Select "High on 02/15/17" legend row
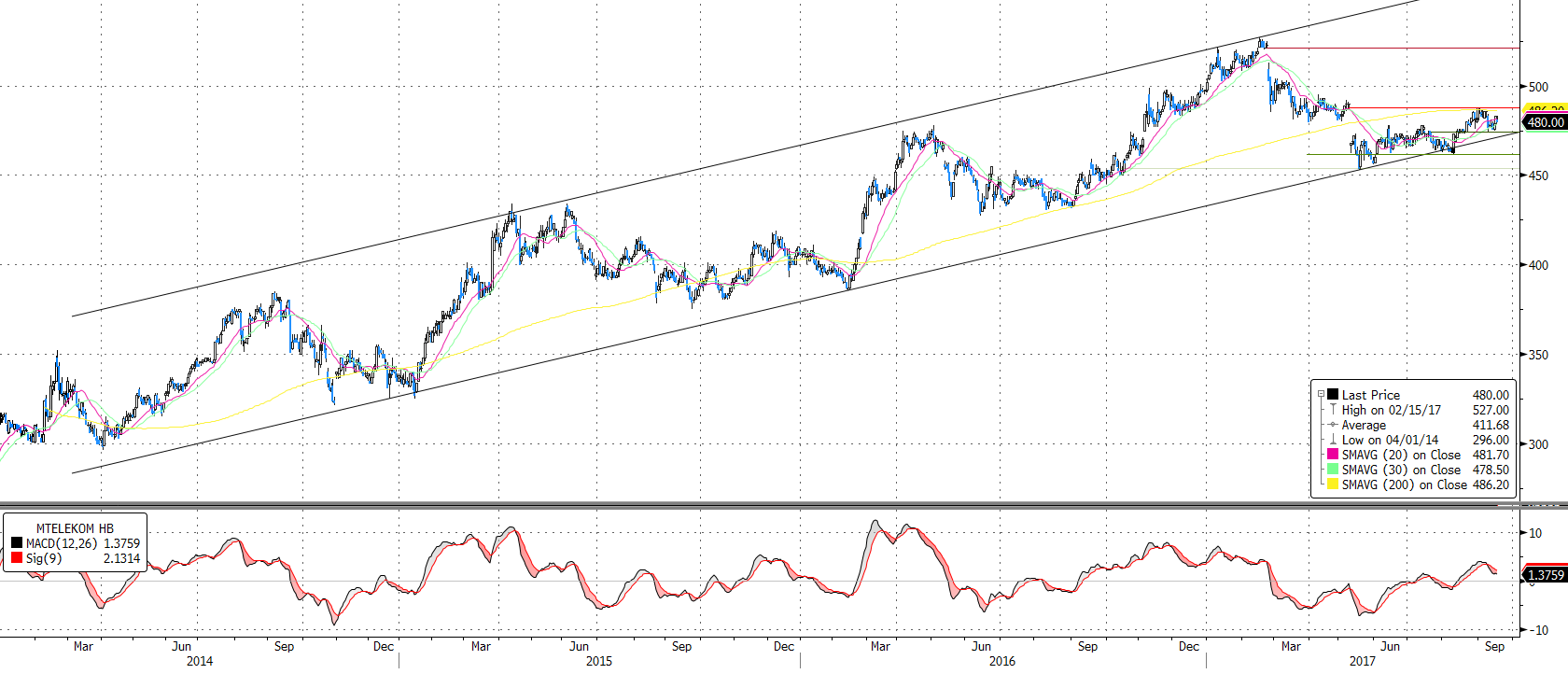Image resolution: width=1568 pixels, height=674 pixels. point(1391,410)
